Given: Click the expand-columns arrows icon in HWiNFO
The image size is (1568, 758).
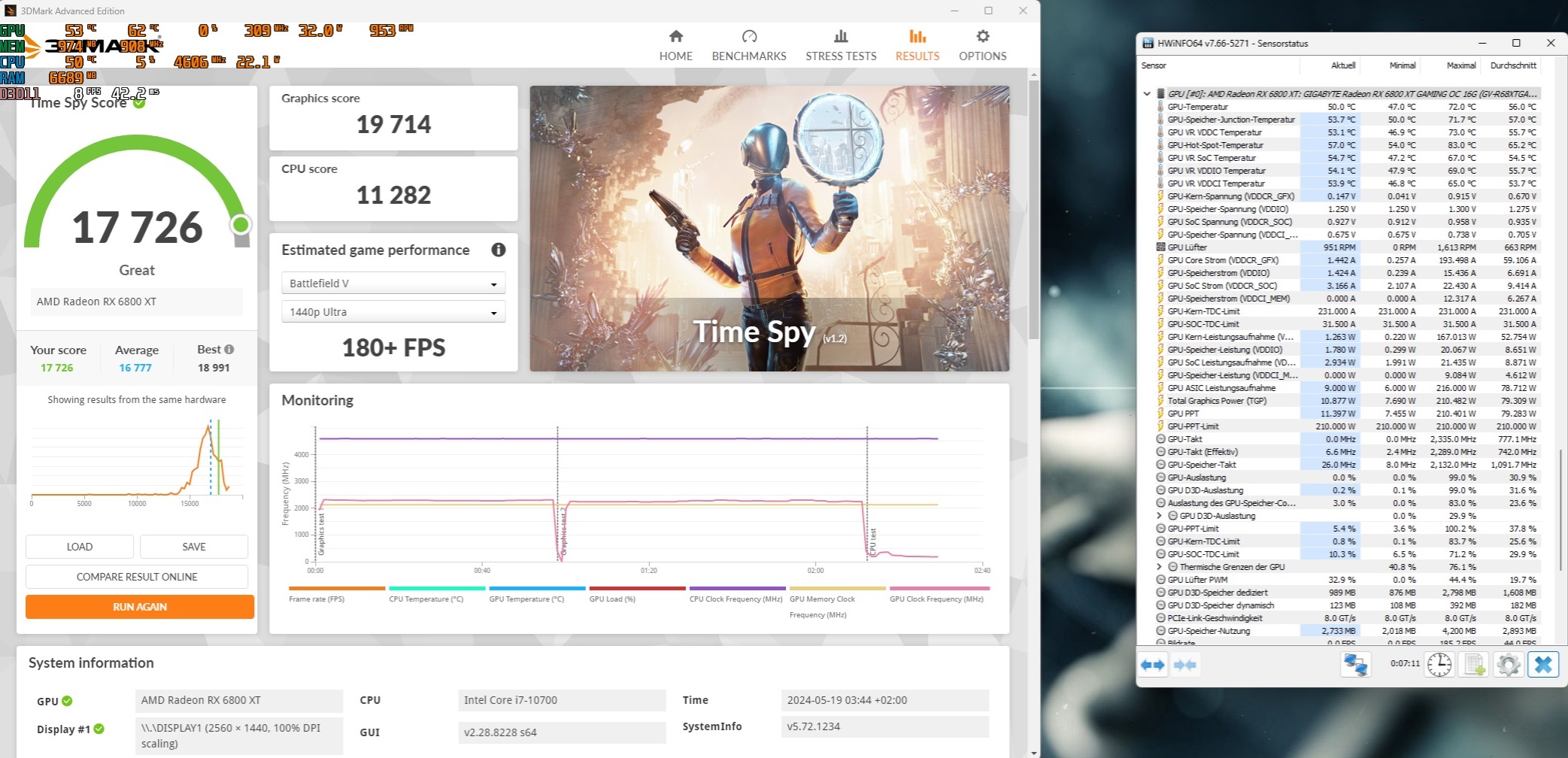Looking at the screenshot, I should click(1153, 665).
